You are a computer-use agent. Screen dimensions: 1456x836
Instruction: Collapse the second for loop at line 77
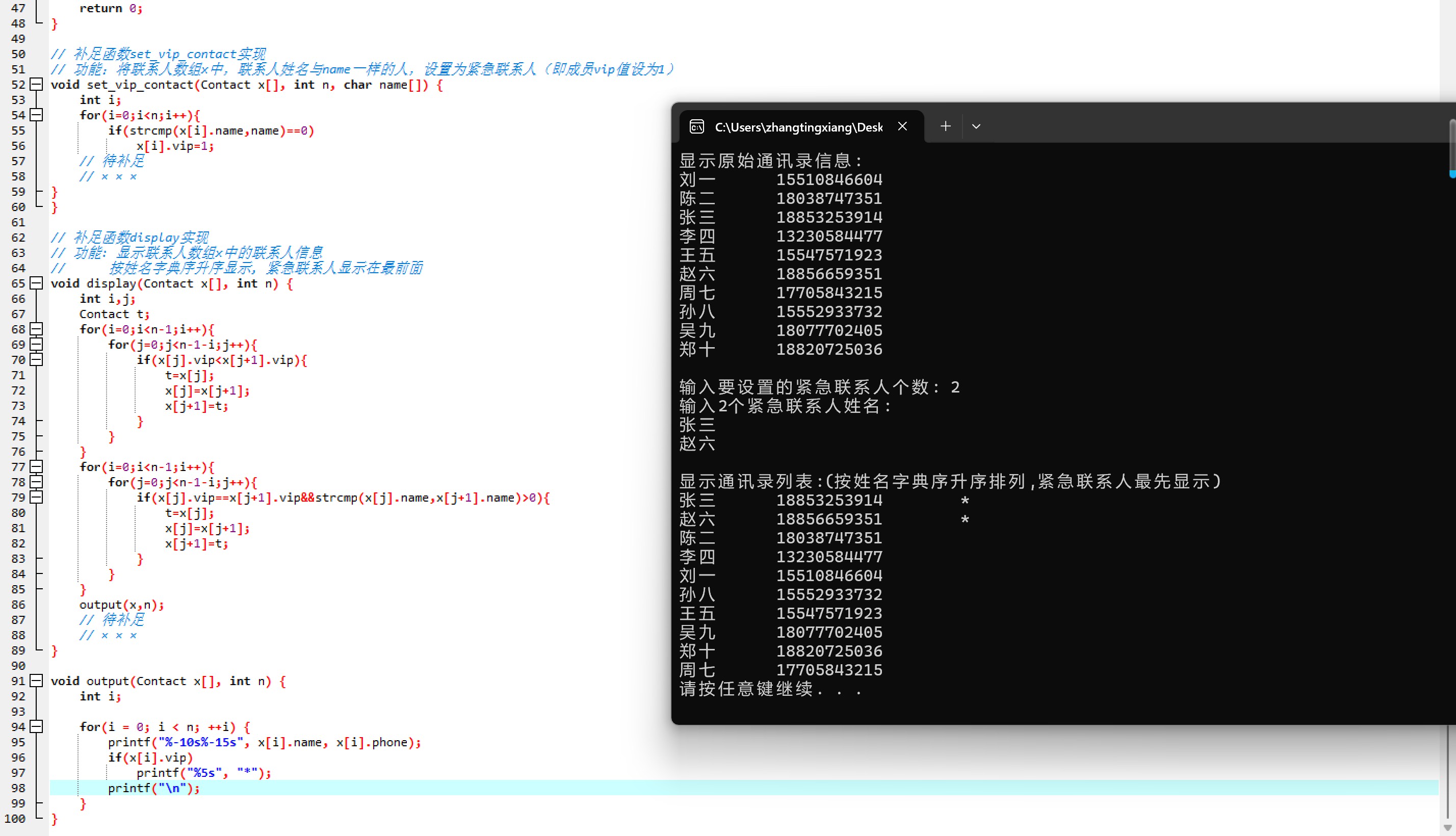(36, 467)
